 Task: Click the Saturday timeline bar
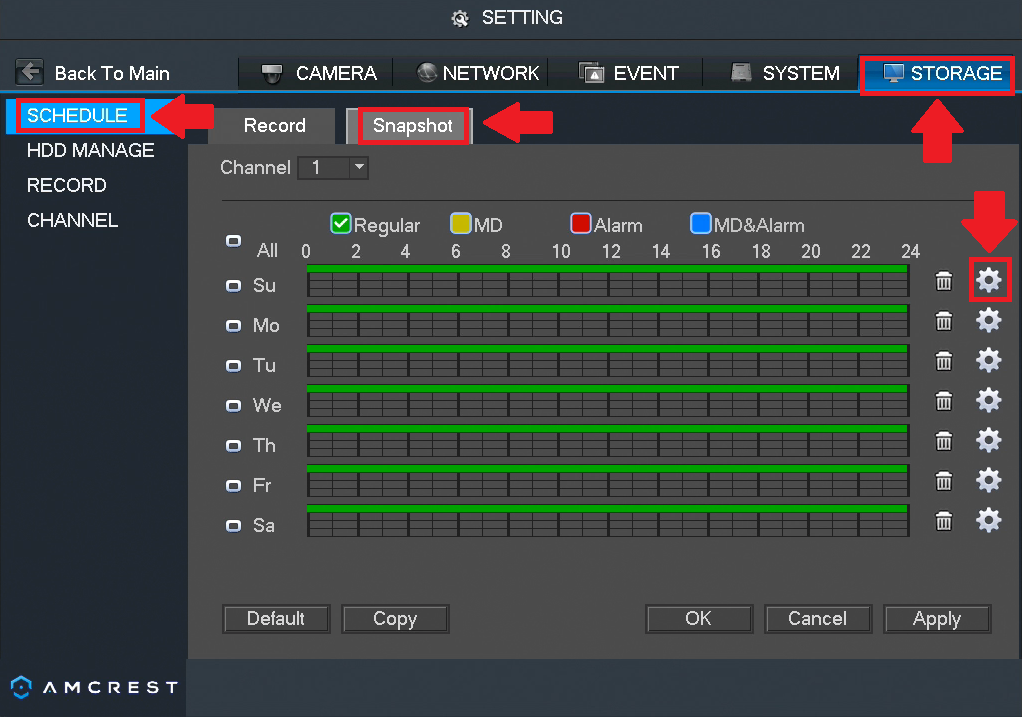click(x=607, y=521)
